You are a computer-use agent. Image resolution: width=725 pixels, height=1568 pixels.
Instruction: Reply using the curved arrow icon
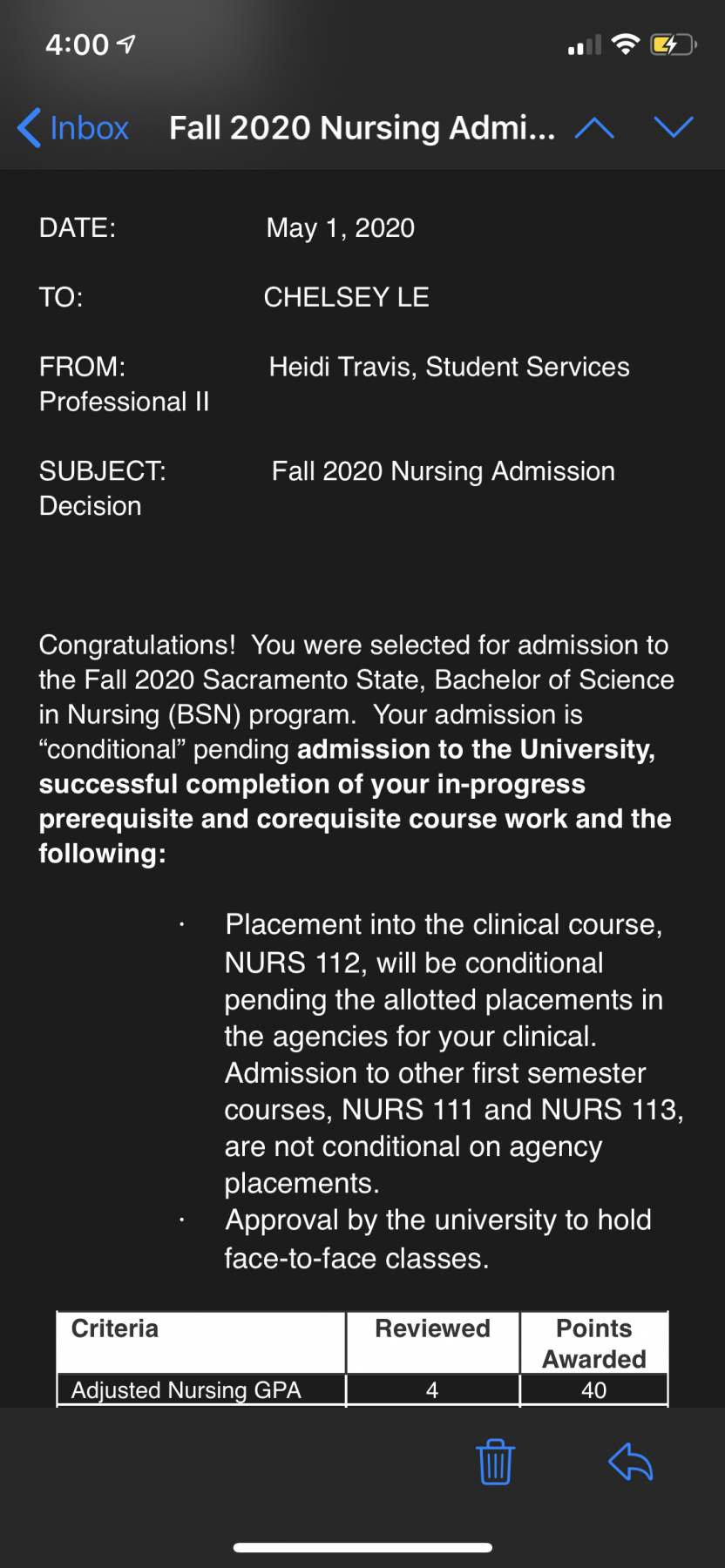630,1461
